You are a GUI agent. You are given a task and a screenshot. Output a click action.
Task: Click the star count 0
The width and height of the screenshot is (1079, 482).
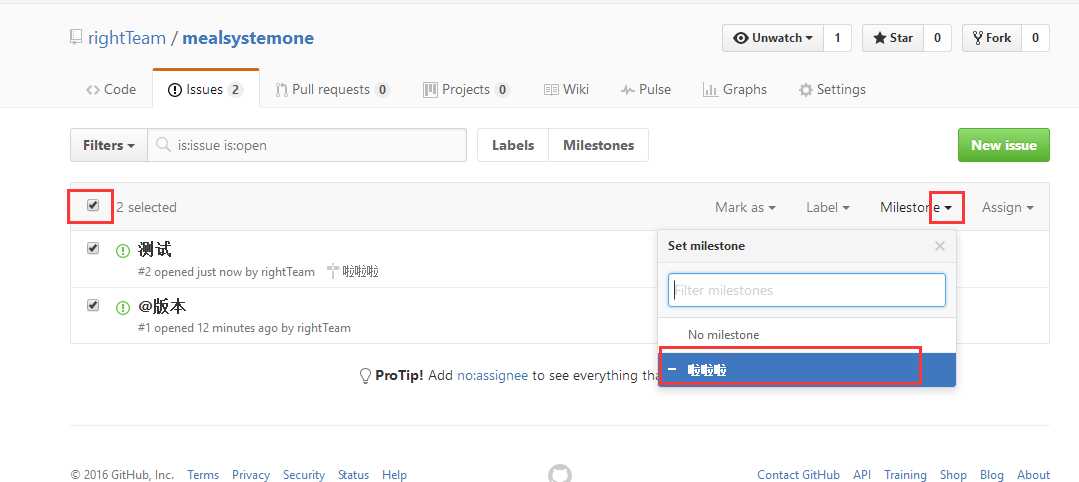(x=937, y=38)
